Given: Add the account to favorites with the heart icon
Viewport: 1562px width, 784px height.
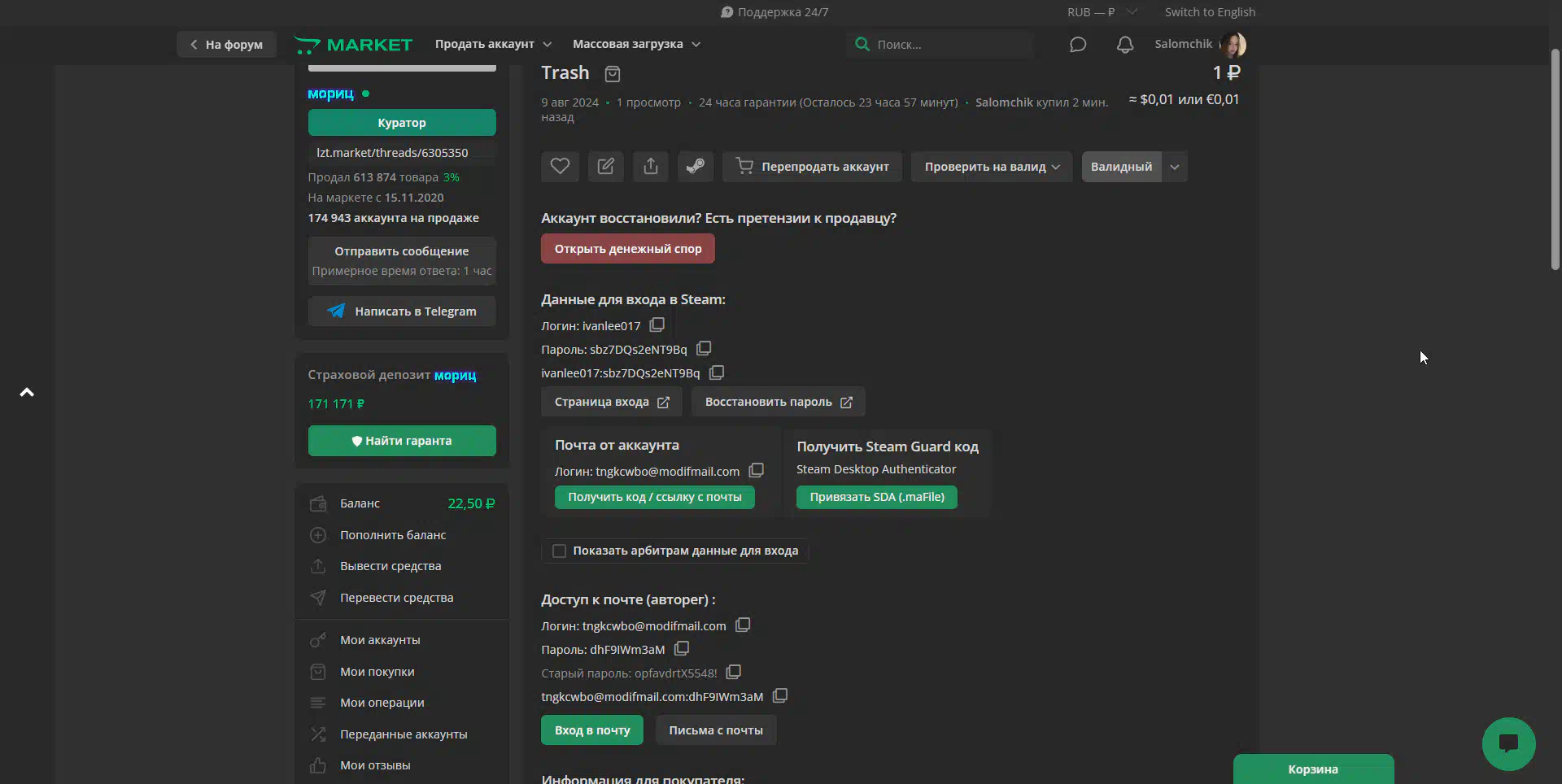Looking at the screenshot, I should [x=560, y=166].
